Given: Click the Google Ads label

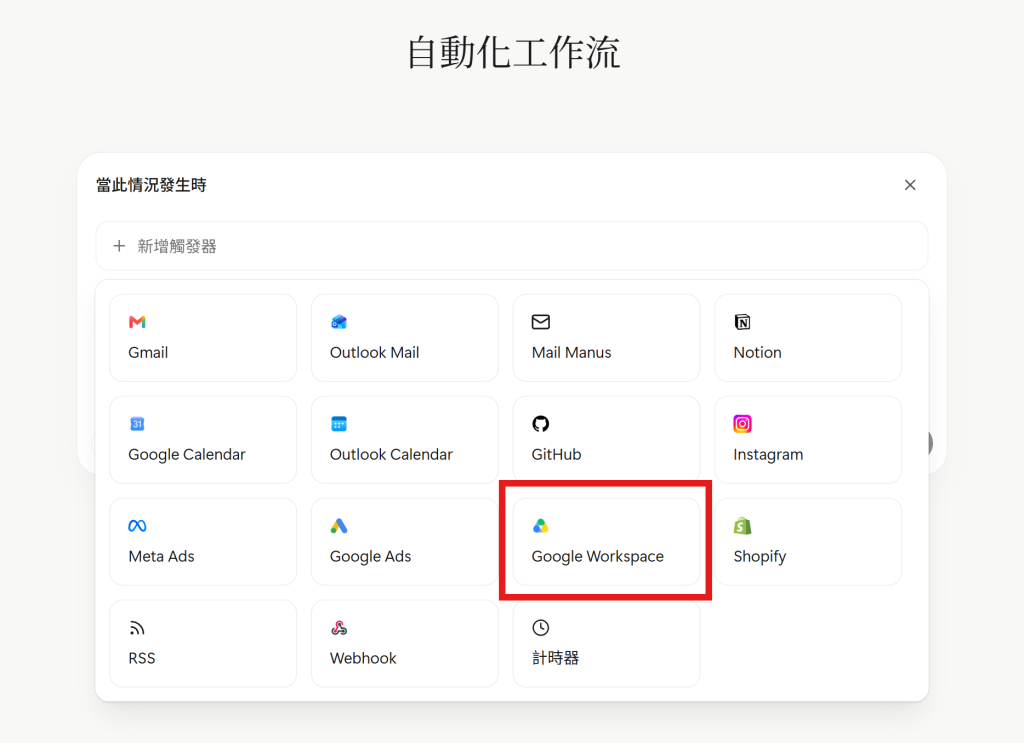Looking at the screenshot, I should (x=370, y=556).
